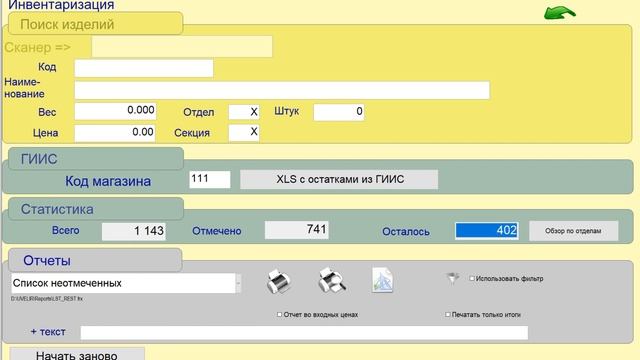
Task: Select the Цена value field
Action: [x=115, y=133]
